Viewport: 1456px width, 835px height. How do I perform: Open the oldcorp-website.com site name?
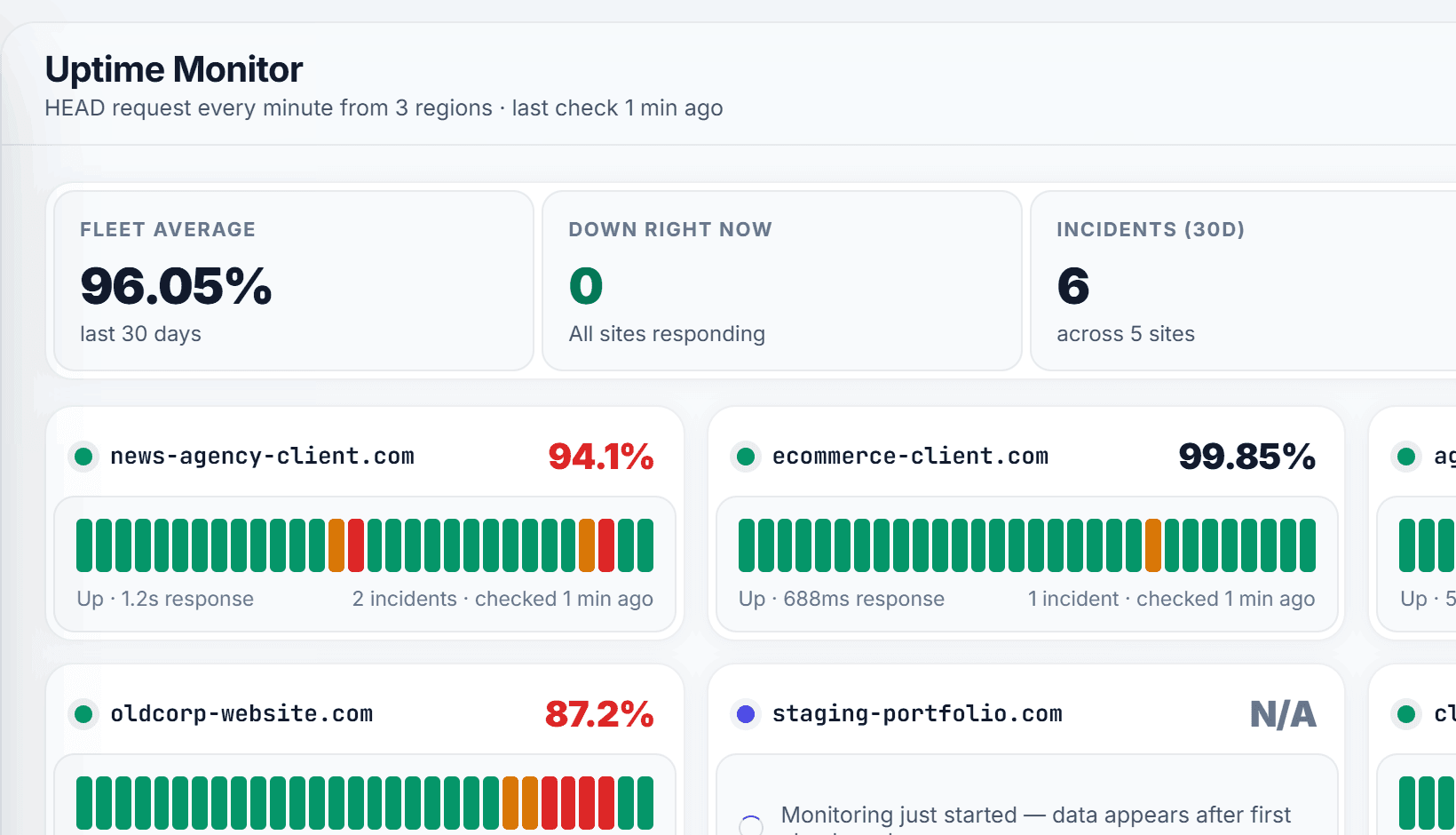241,714
